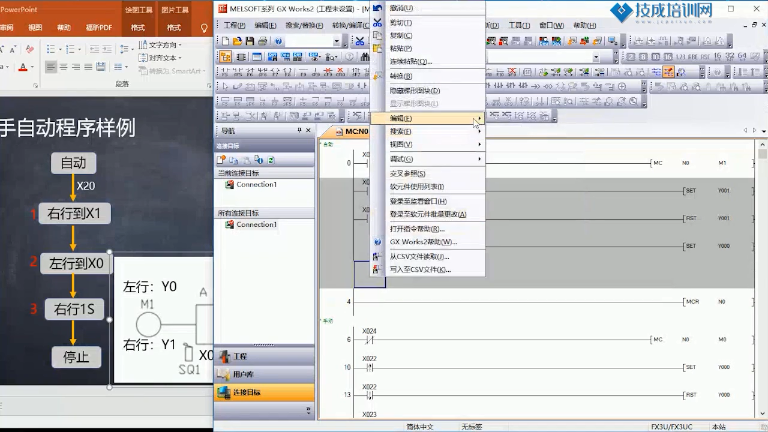This screenshot has width=768, height=432.
Task: Click the undo icon in the context menu
Action: pos(377,8)
